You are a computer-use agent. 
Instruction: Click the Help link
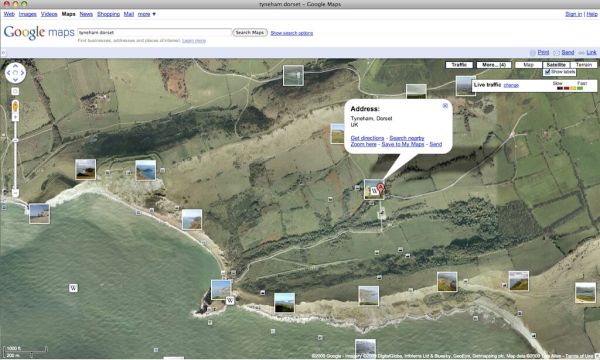pos(592,14)
